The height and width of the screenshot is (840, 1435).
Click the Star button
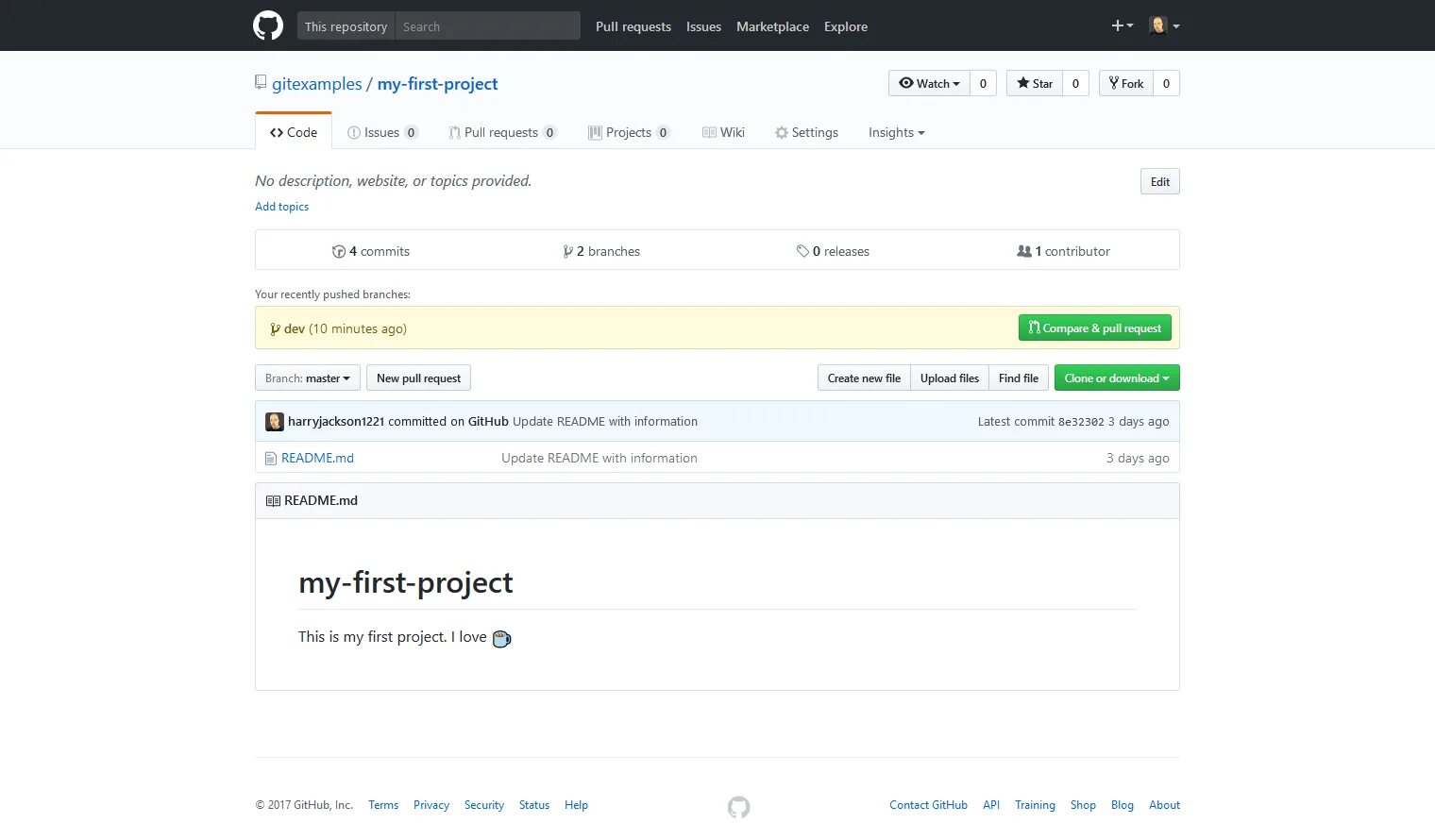click(1035, 83)
